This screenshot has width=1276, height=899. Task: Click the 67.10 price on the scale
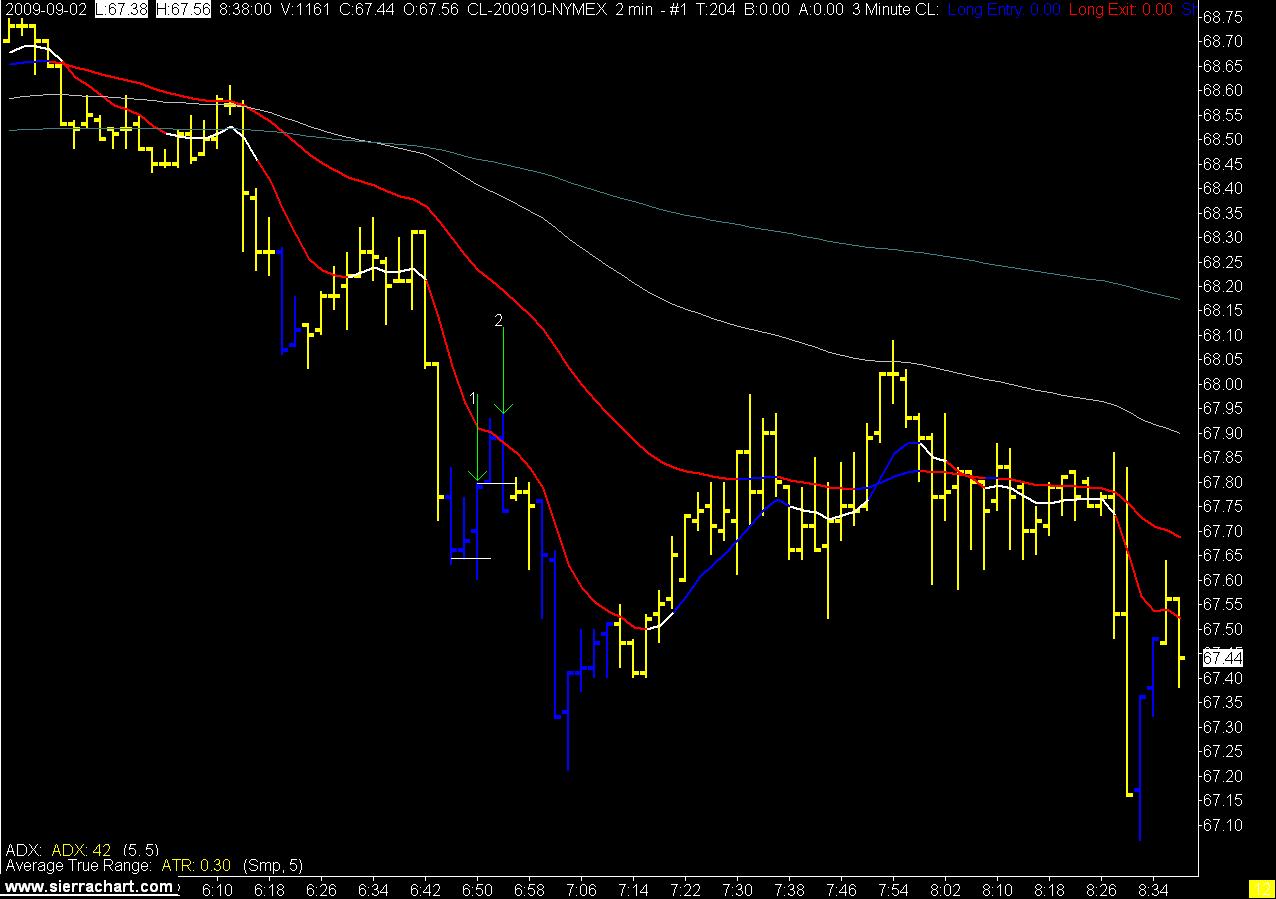tap(1223, 825)
